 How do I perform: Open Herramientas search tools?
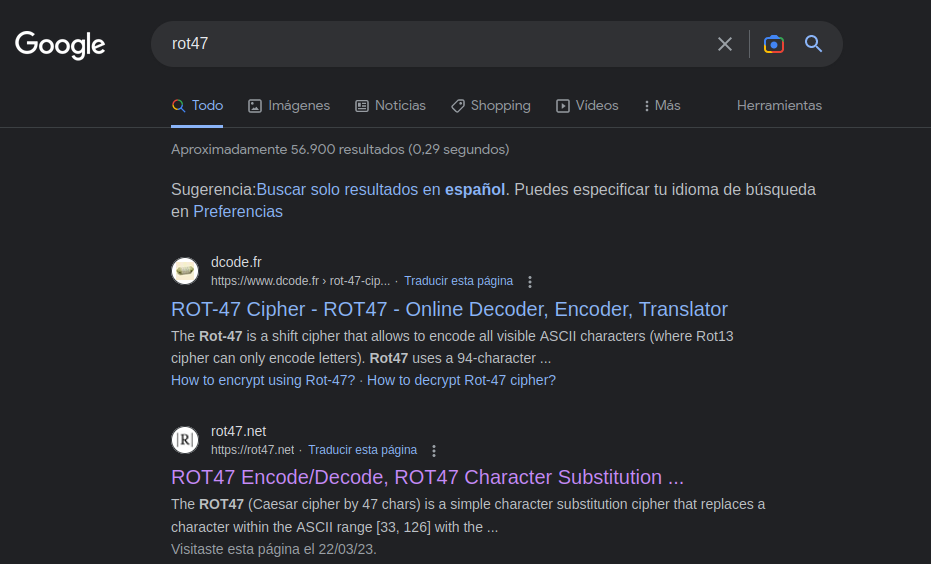(x=779, y=106)
